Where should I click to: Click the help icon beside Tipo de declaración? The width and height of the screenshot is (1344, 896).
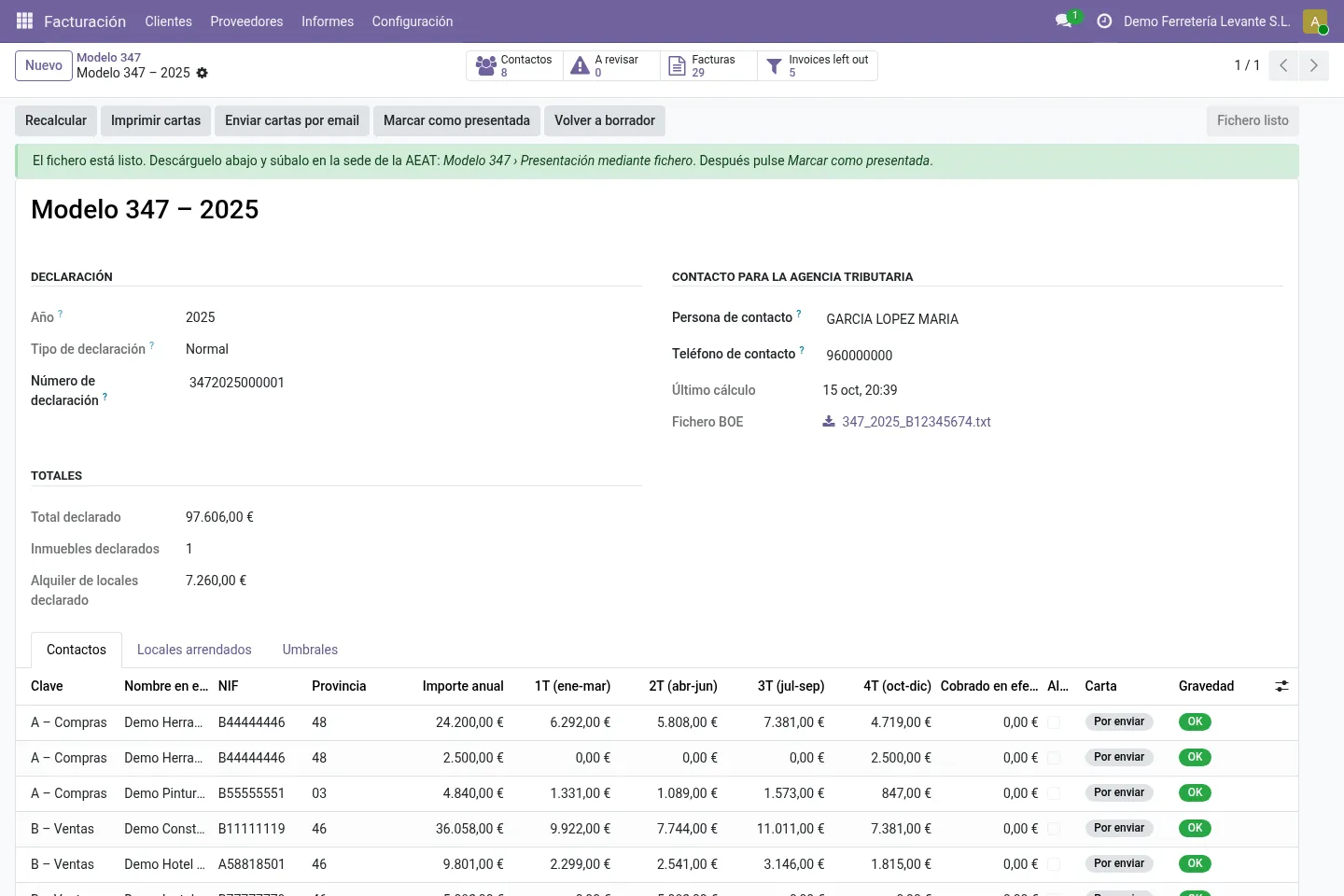coord(152,345)
